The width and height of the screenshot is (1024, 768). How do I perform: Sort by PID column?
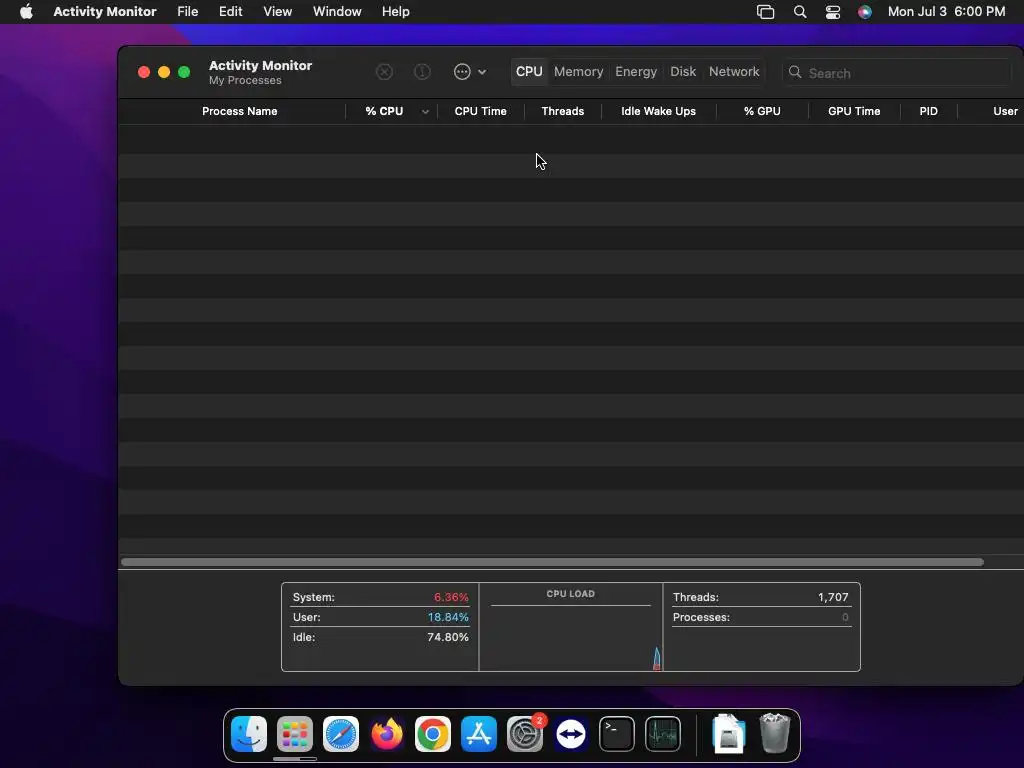pos(928,111)
